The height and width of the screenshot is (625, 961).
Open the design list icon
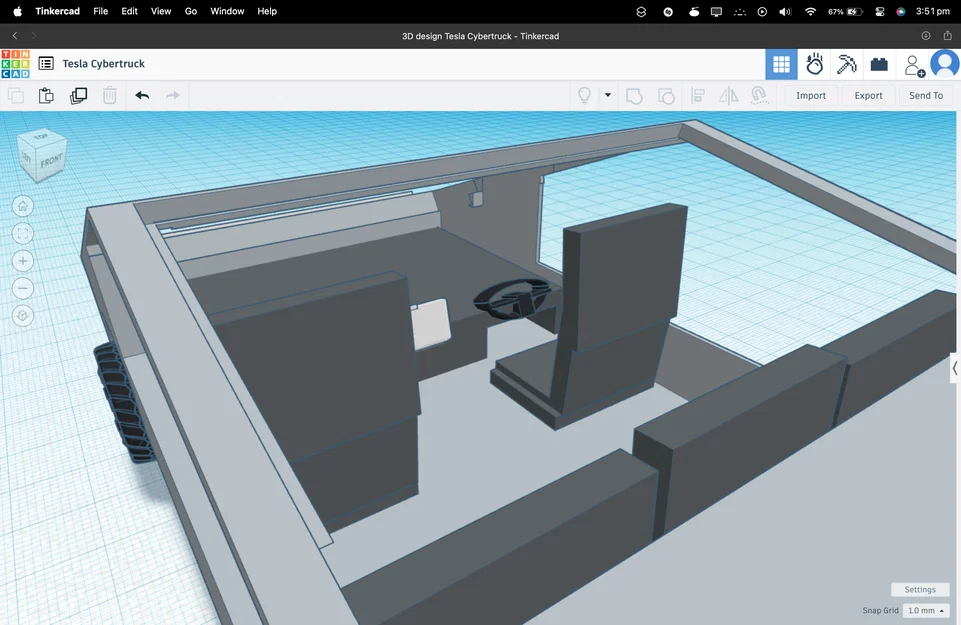coord(46,64)
